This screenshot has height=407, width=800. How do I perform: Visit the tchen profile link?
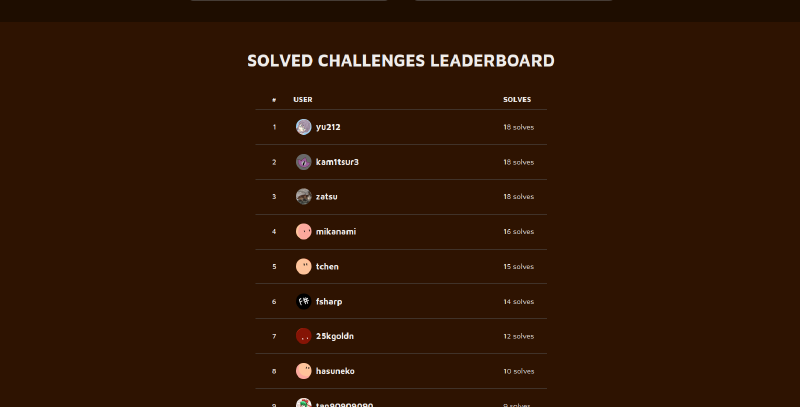coord(327,267)
